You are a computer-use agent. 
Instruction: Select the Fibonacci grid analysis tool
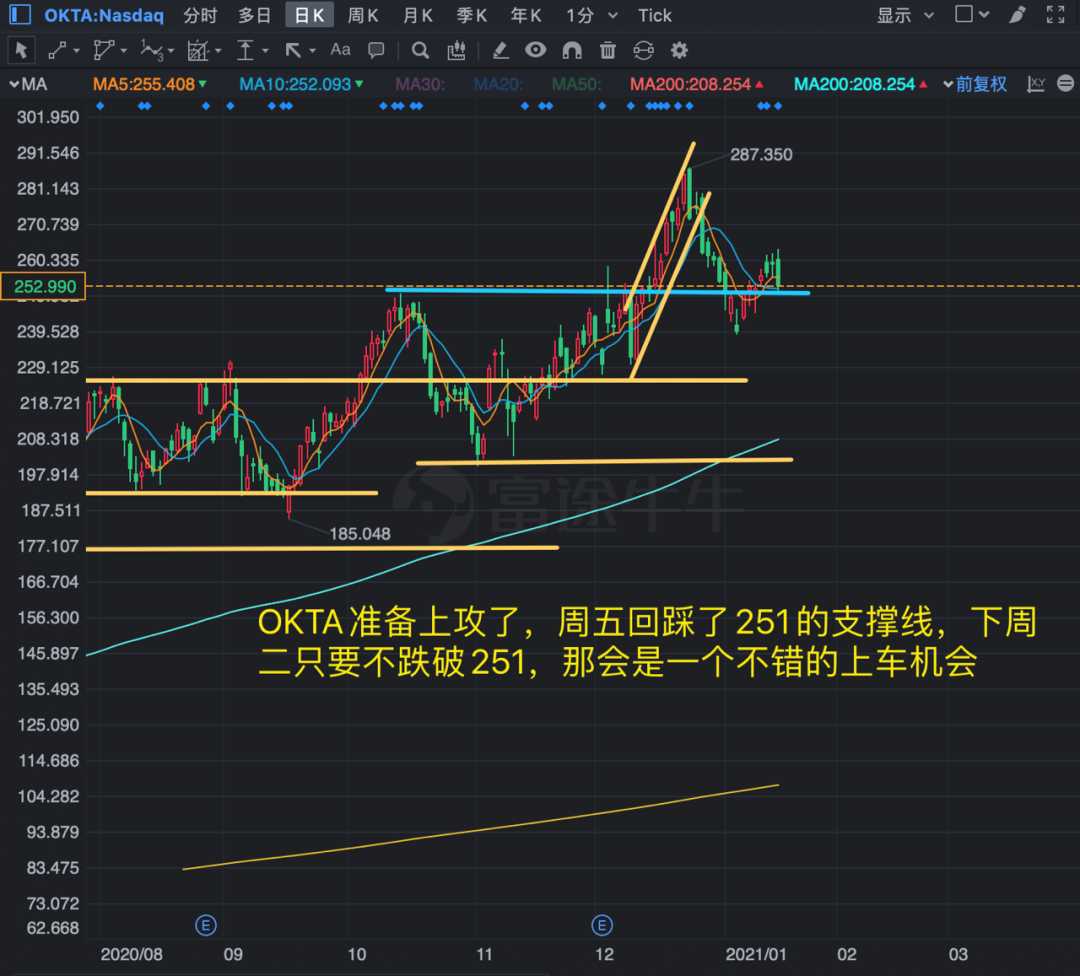click(x=198, y=50)
